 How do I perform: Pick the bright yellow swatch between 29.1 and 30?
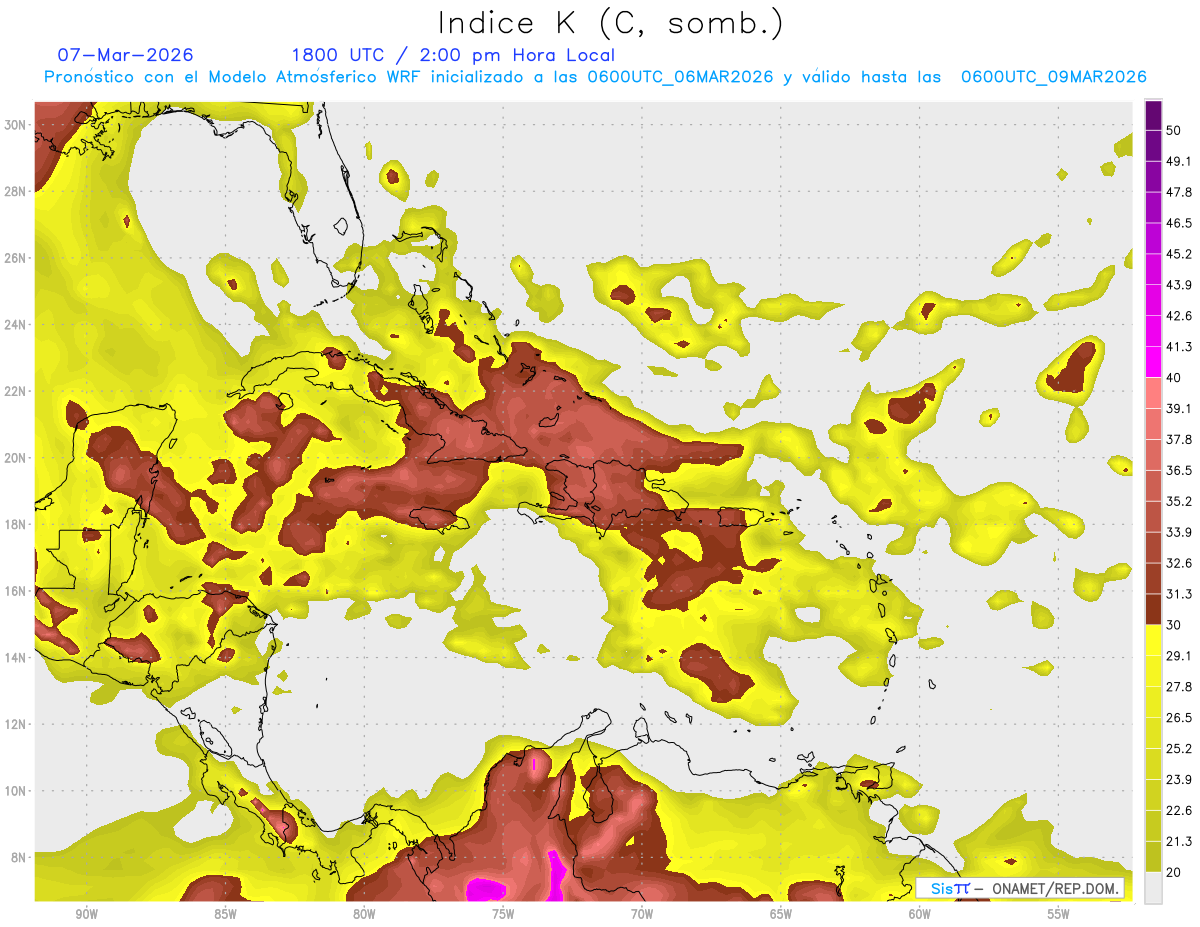click(1153, 640)
